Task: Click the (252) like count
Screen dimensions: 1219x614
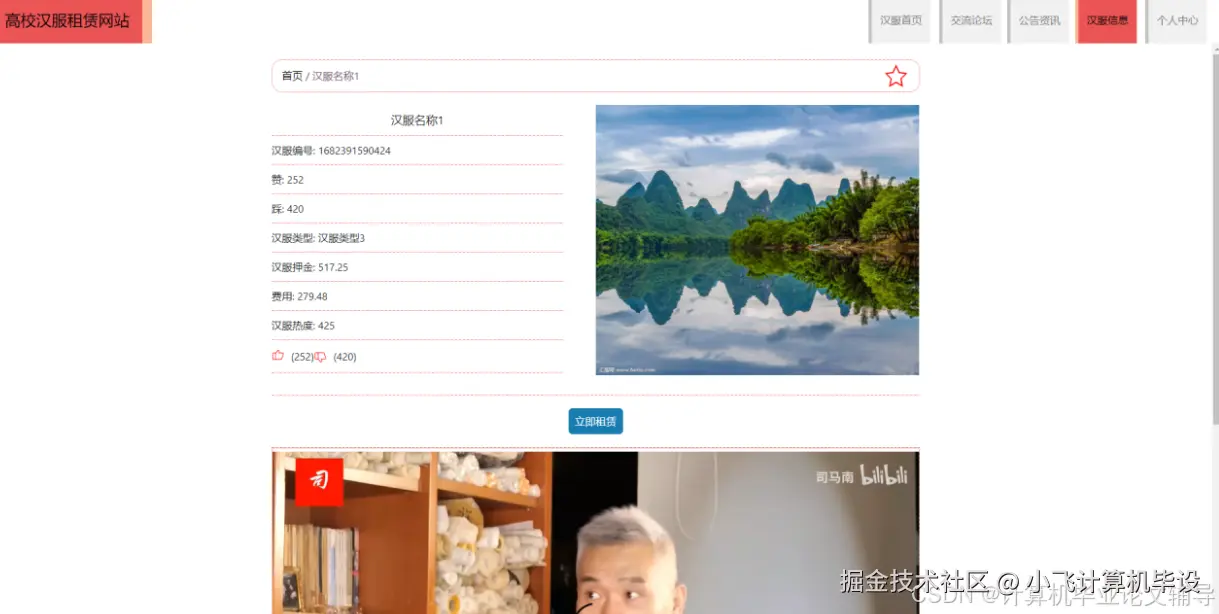Action: click(x=302, y=357)
